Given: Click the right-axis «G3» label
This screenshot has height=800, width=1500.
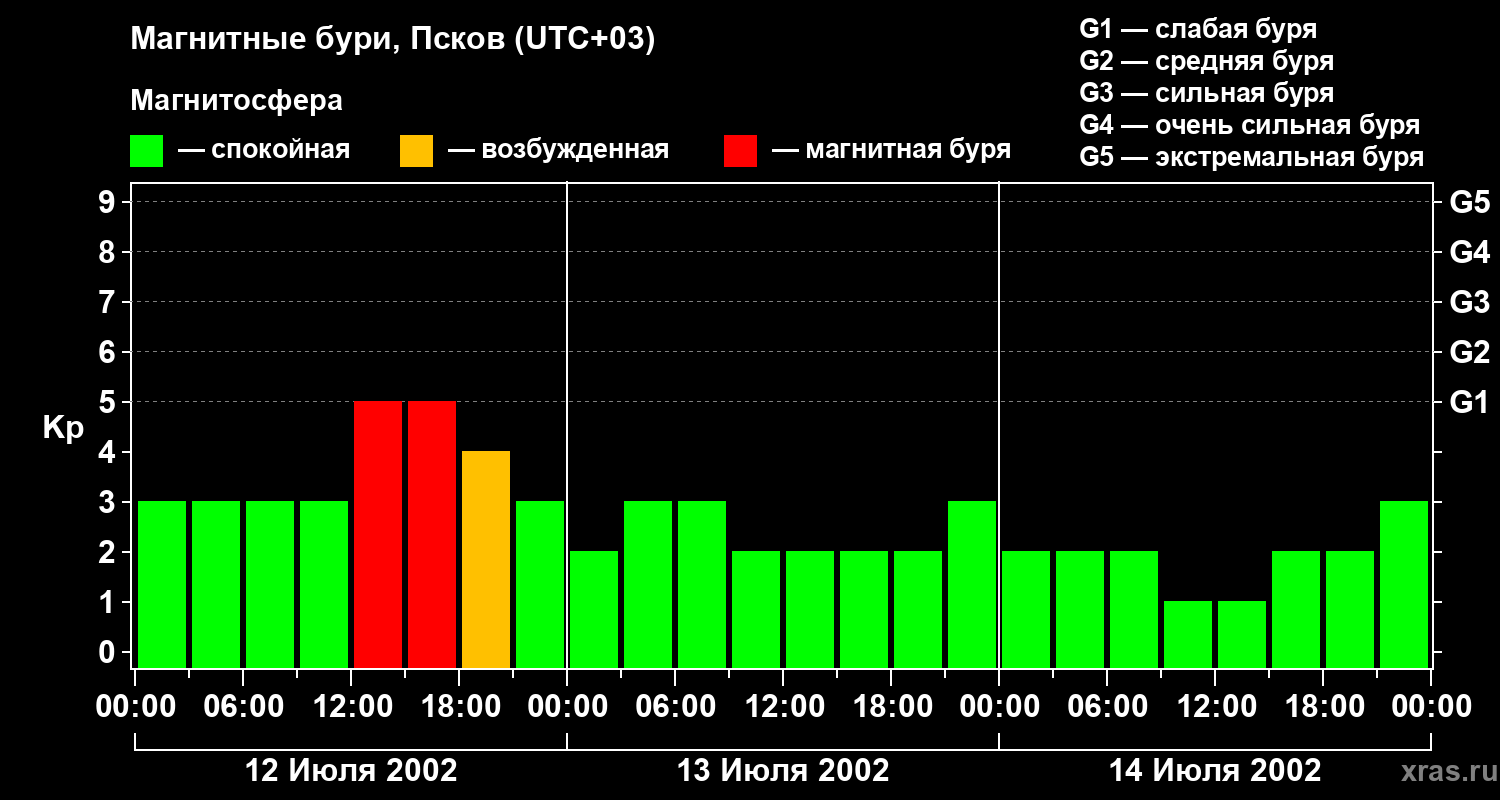Looking at the screenshot, I should click(x=1470, y=303).
